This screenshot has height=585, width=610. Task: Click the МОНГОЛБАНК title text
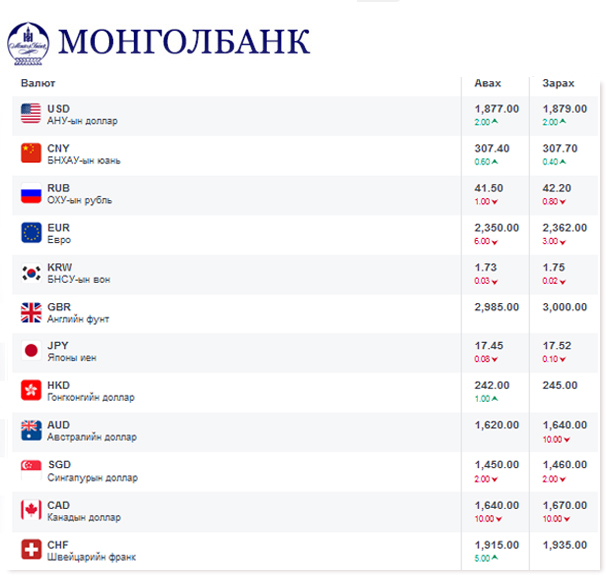pyautogui.click(x=185, y=39)
